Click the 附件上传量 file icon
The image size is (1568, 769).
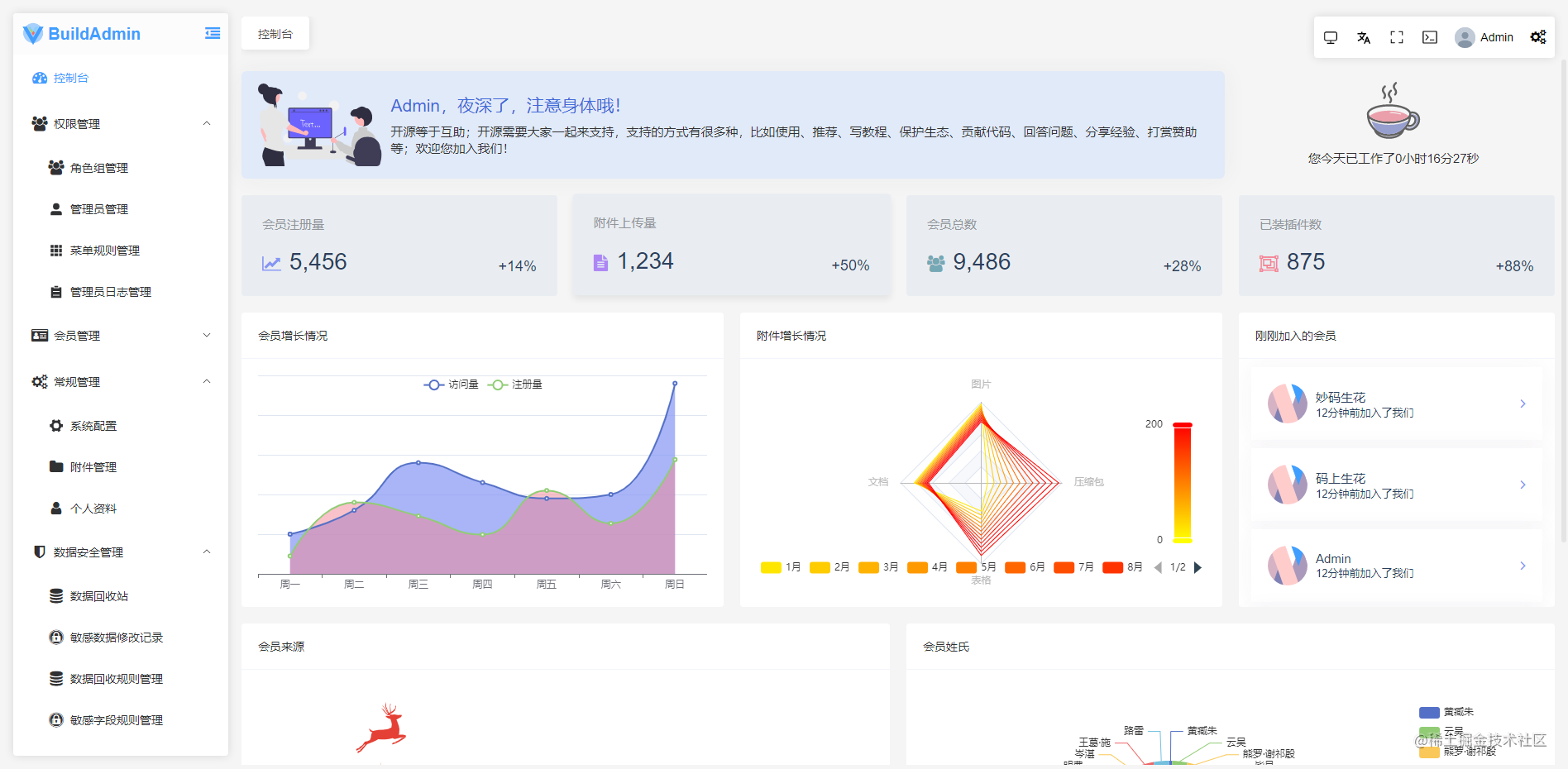click(600, 262)
